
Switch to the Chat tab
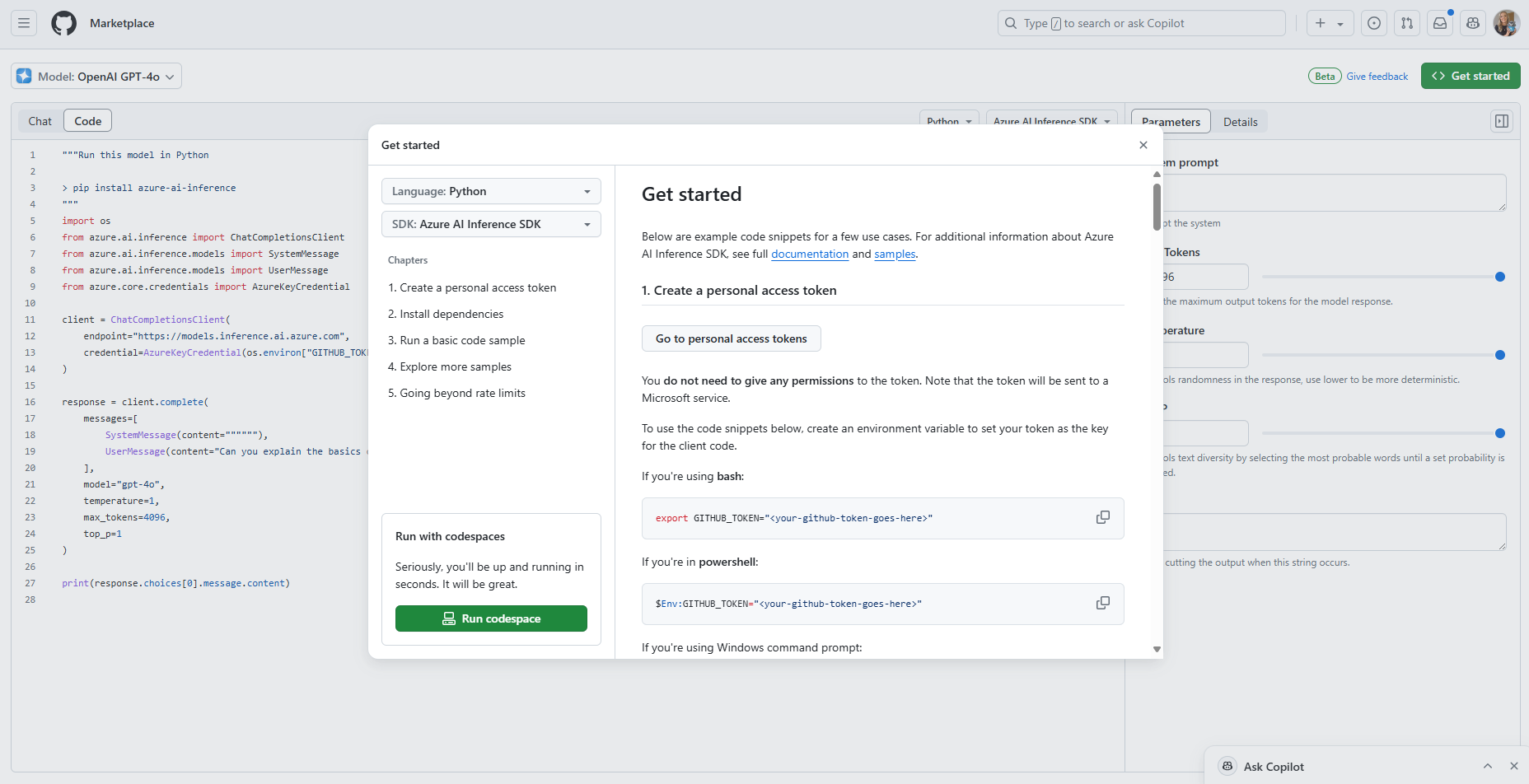tap(40, 121)
